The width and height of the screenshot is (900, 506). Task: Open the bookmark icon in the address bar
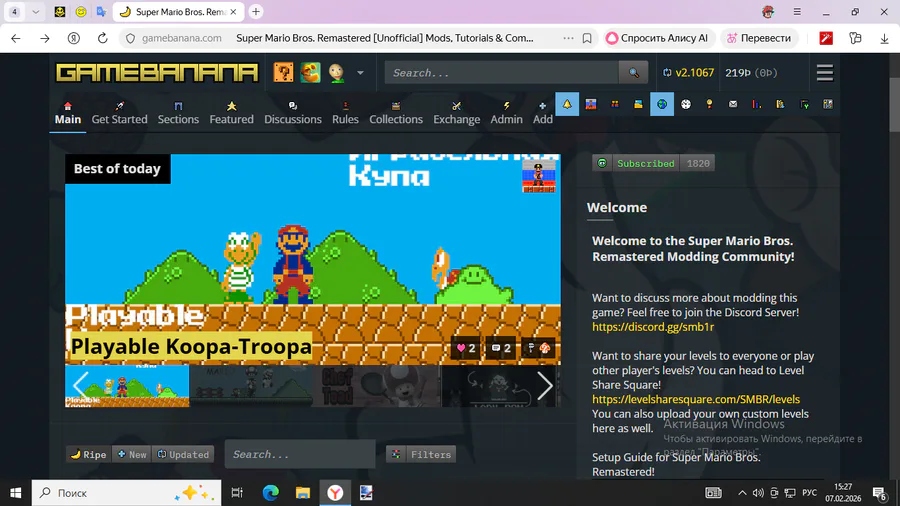(587, 38)
